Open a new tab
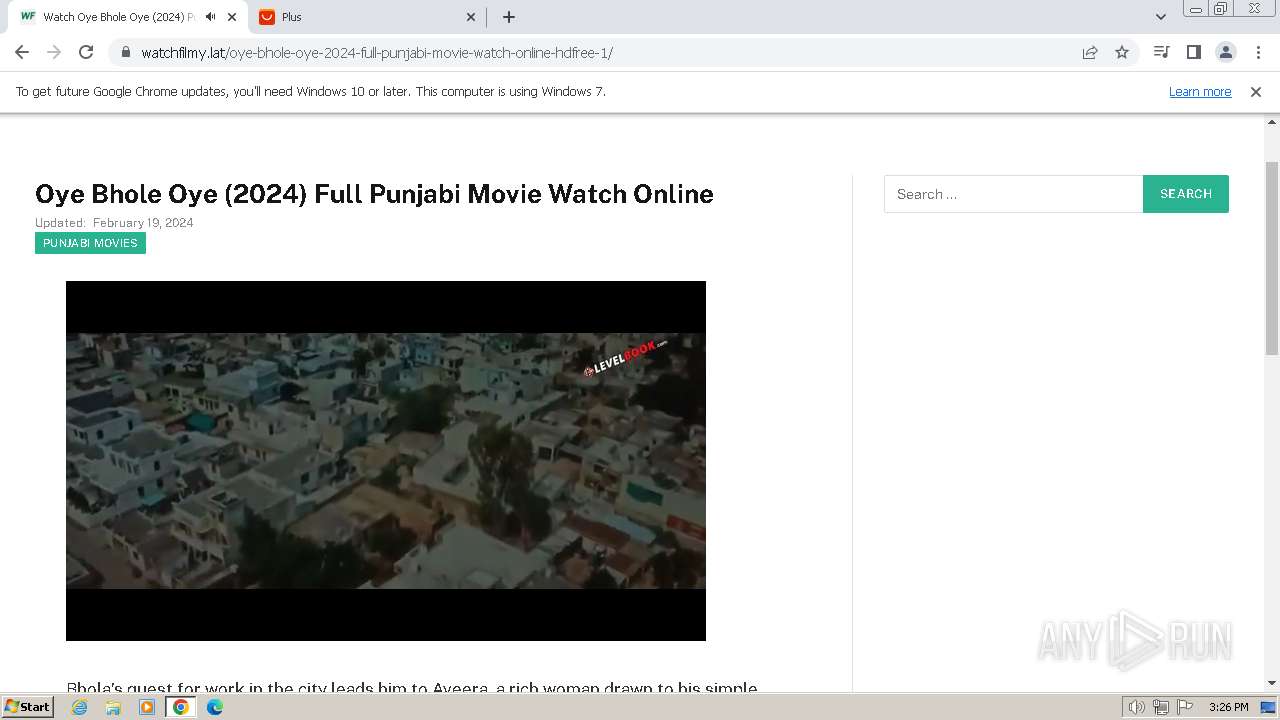Screen dimensions: 1280x720 [508, 17]
